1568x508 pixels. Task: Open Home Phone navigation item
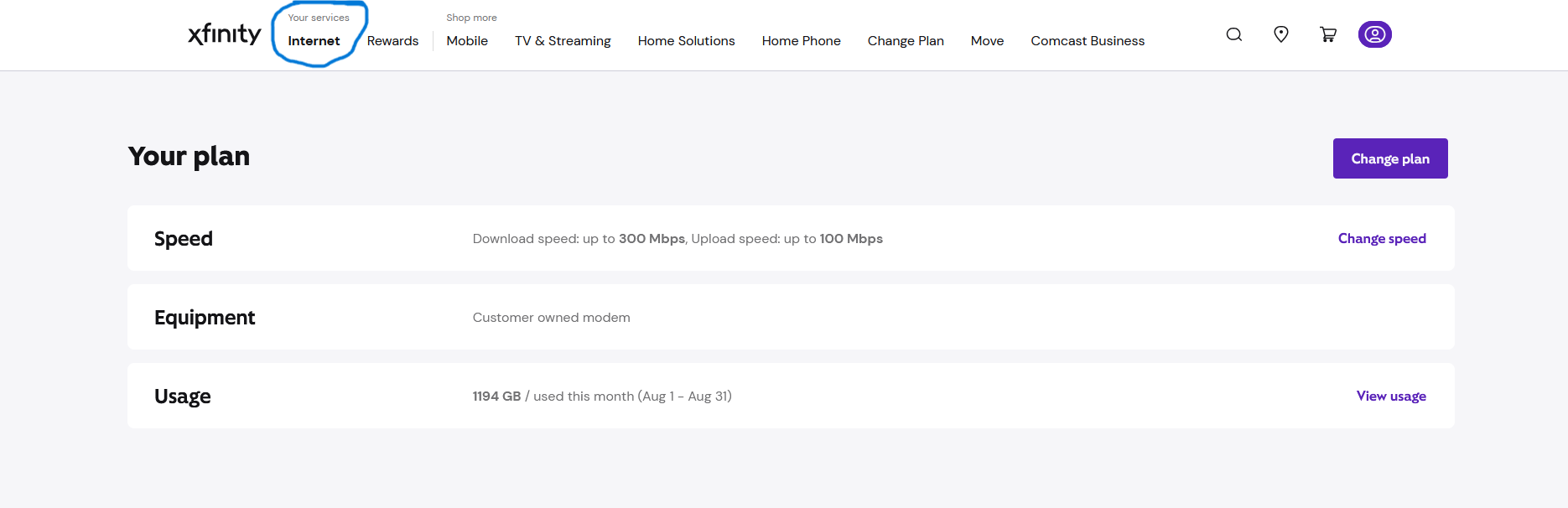(801, 40)
